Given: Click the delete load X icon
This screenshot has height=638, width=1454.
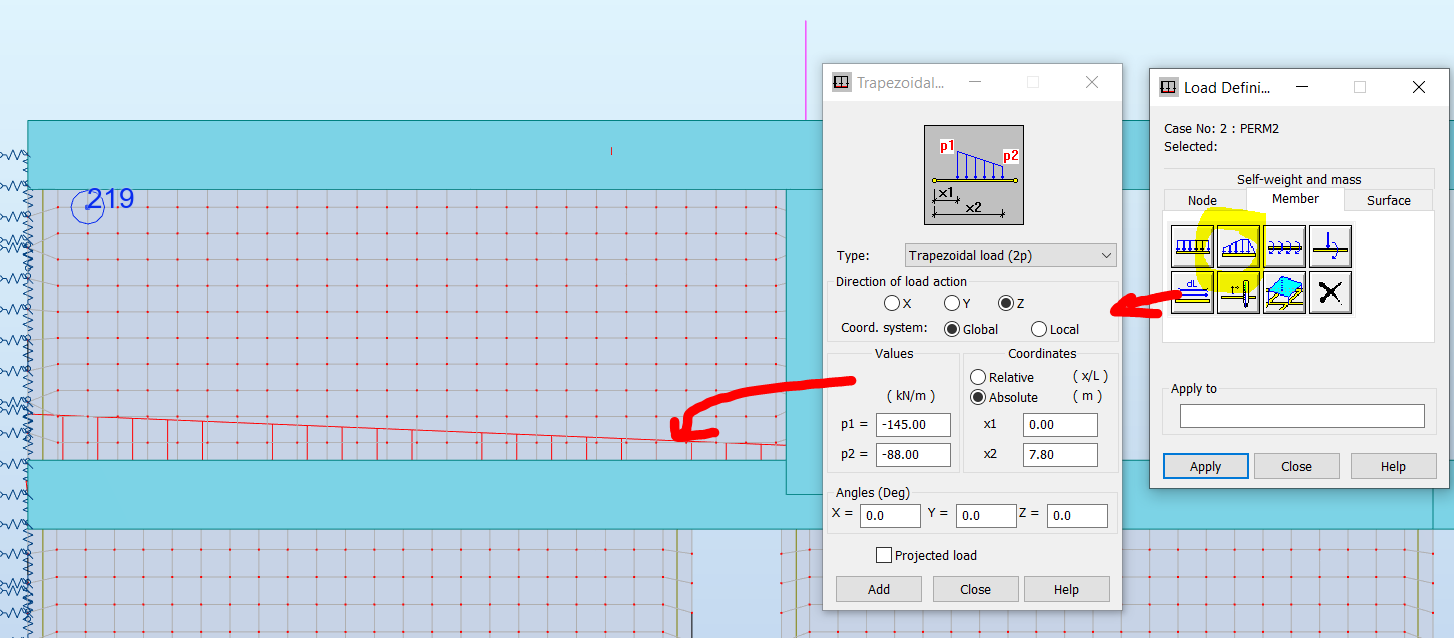Looking at the screenshot, I should click(1330, 292).
